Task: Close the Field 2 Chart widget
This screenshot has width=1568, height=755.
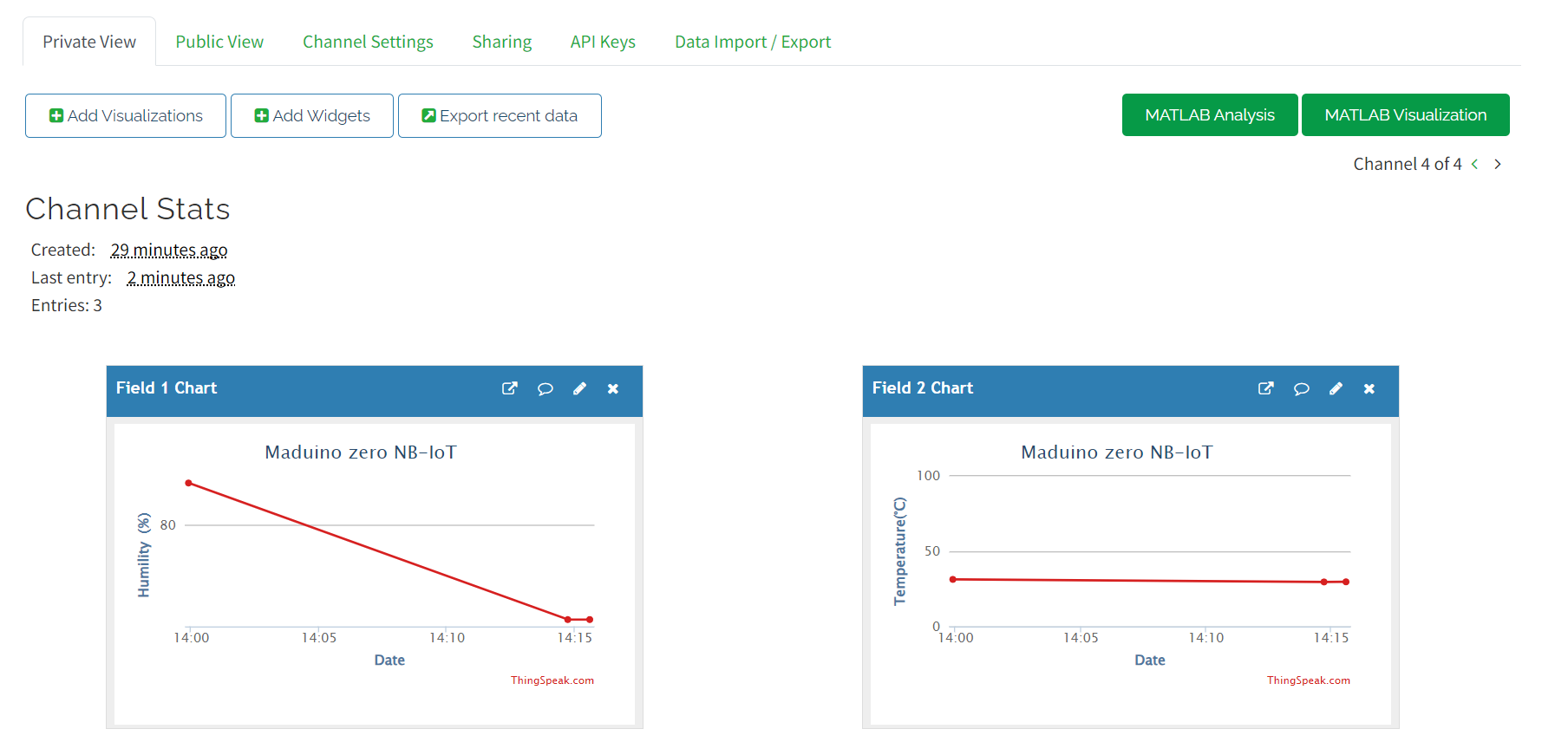Action: pyautogui.click(x=1369, y=388)
